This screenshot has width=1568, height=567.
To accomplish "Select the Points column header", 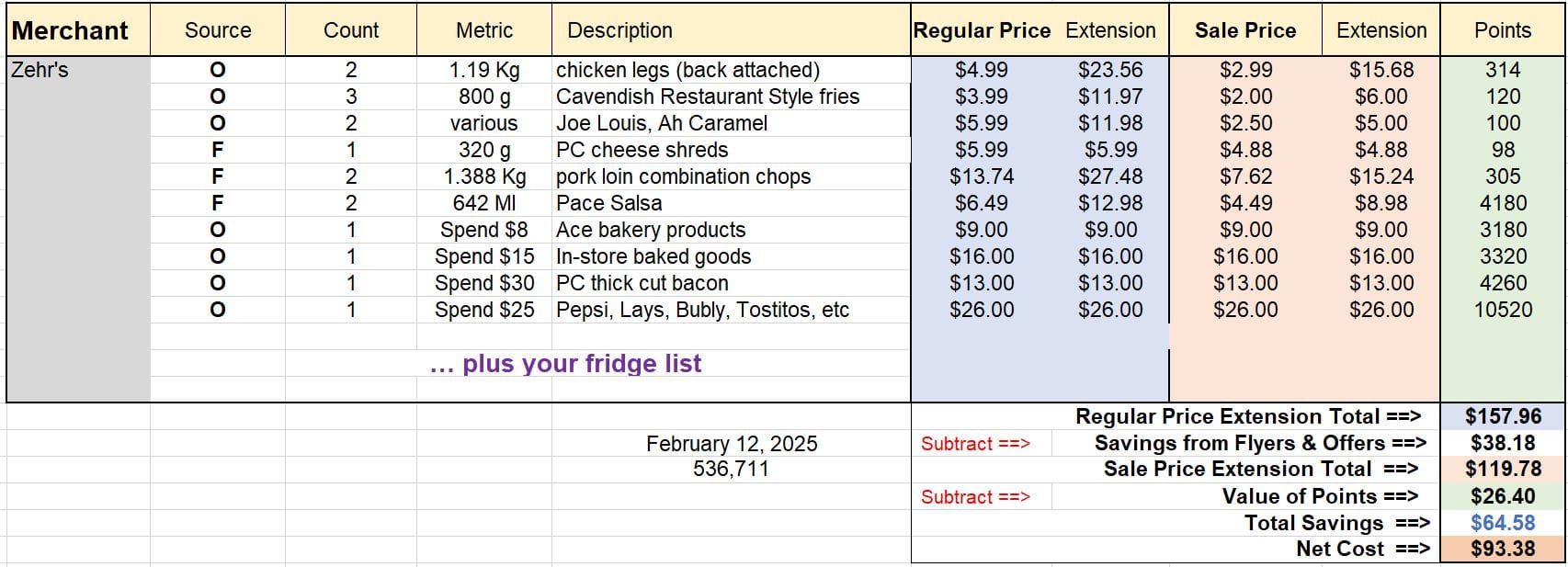I will tap(1503, 30).
